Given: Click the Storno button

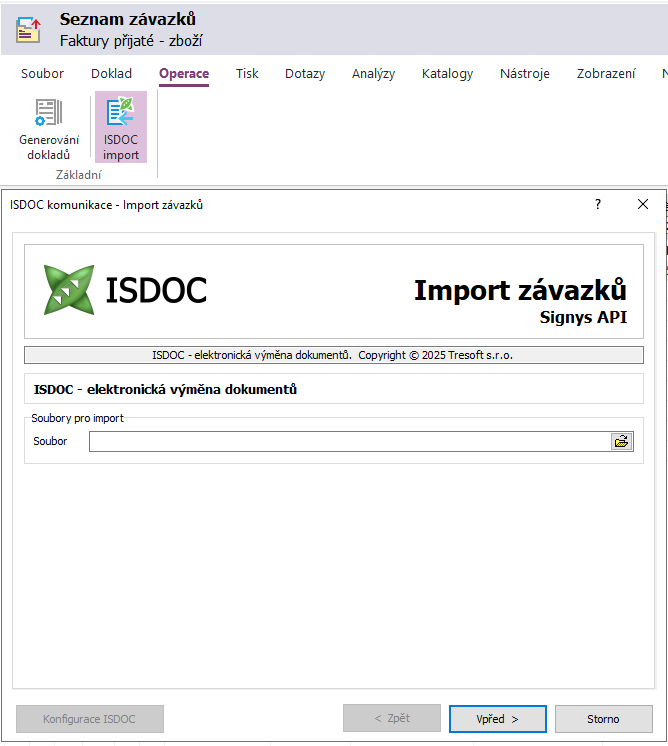Looking at the screenshot, I should click(603, 719).
